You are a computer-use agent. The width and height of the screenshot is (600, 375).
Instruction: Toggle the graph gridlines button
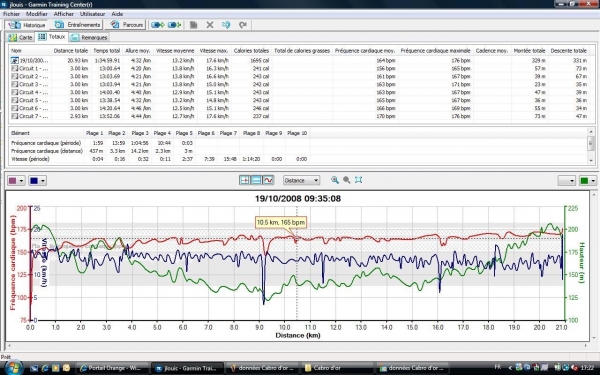(x=245, y=180)
